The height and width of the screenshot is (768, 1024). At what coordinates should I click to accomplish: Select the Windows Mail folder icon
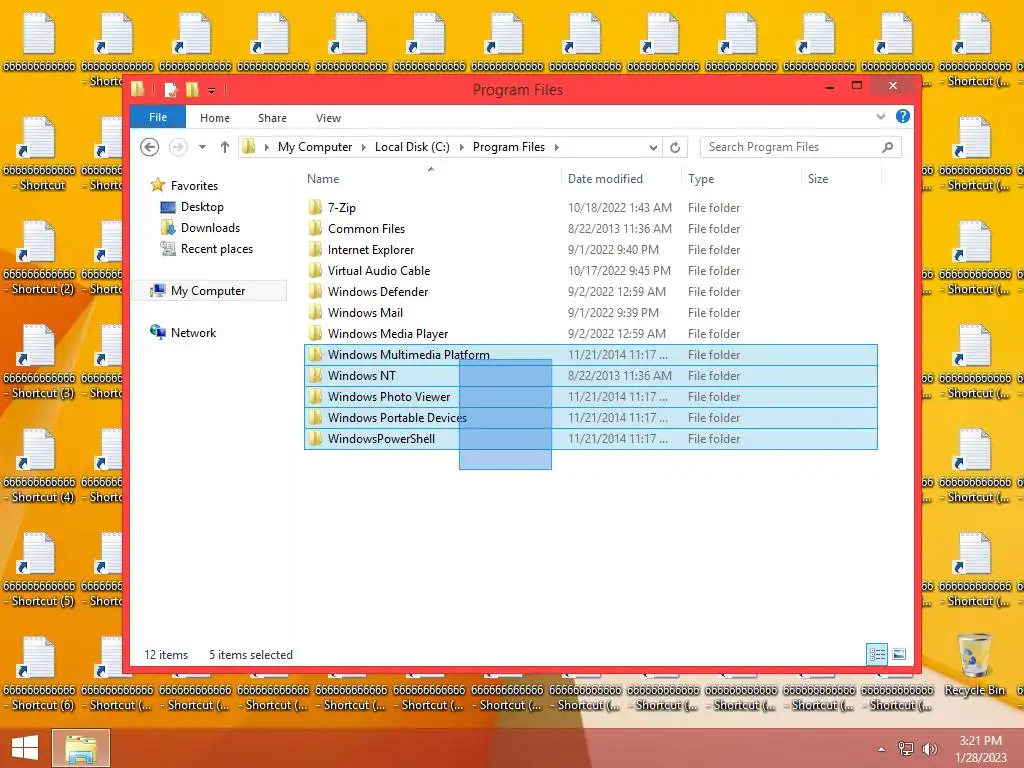click(315, 312)
